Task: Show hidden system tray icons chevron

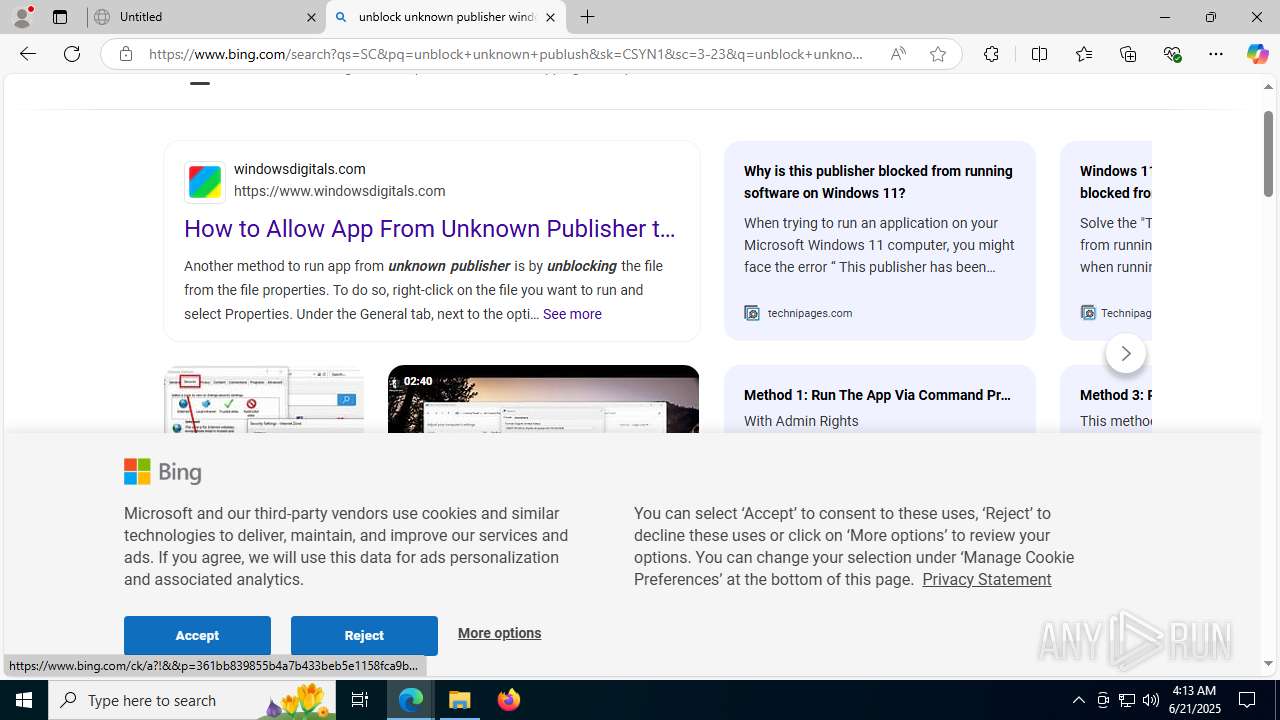Action: 1078,700
